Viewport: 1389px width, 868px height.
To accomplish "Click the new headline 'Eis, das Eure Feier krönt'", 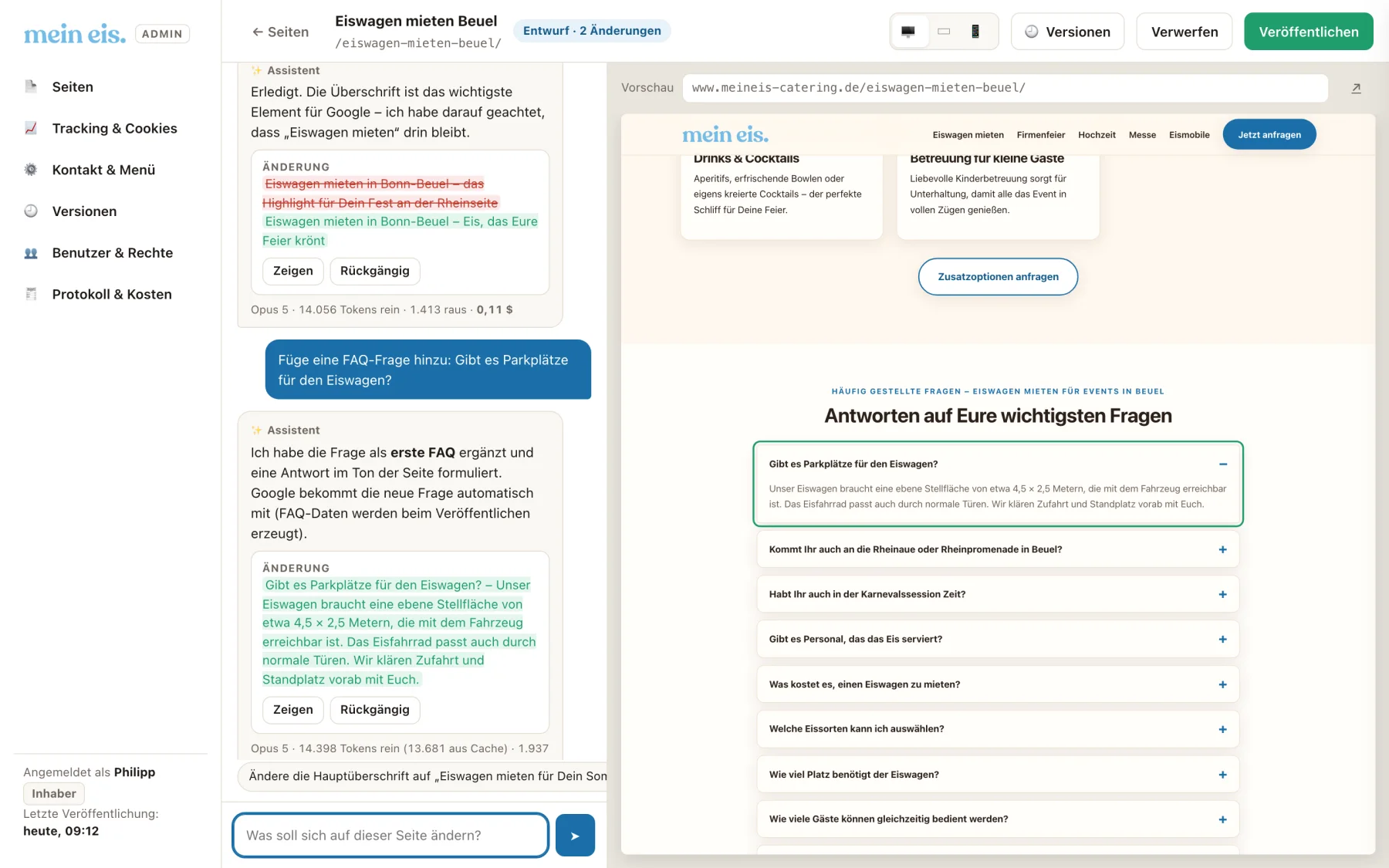I will (400, 231).
